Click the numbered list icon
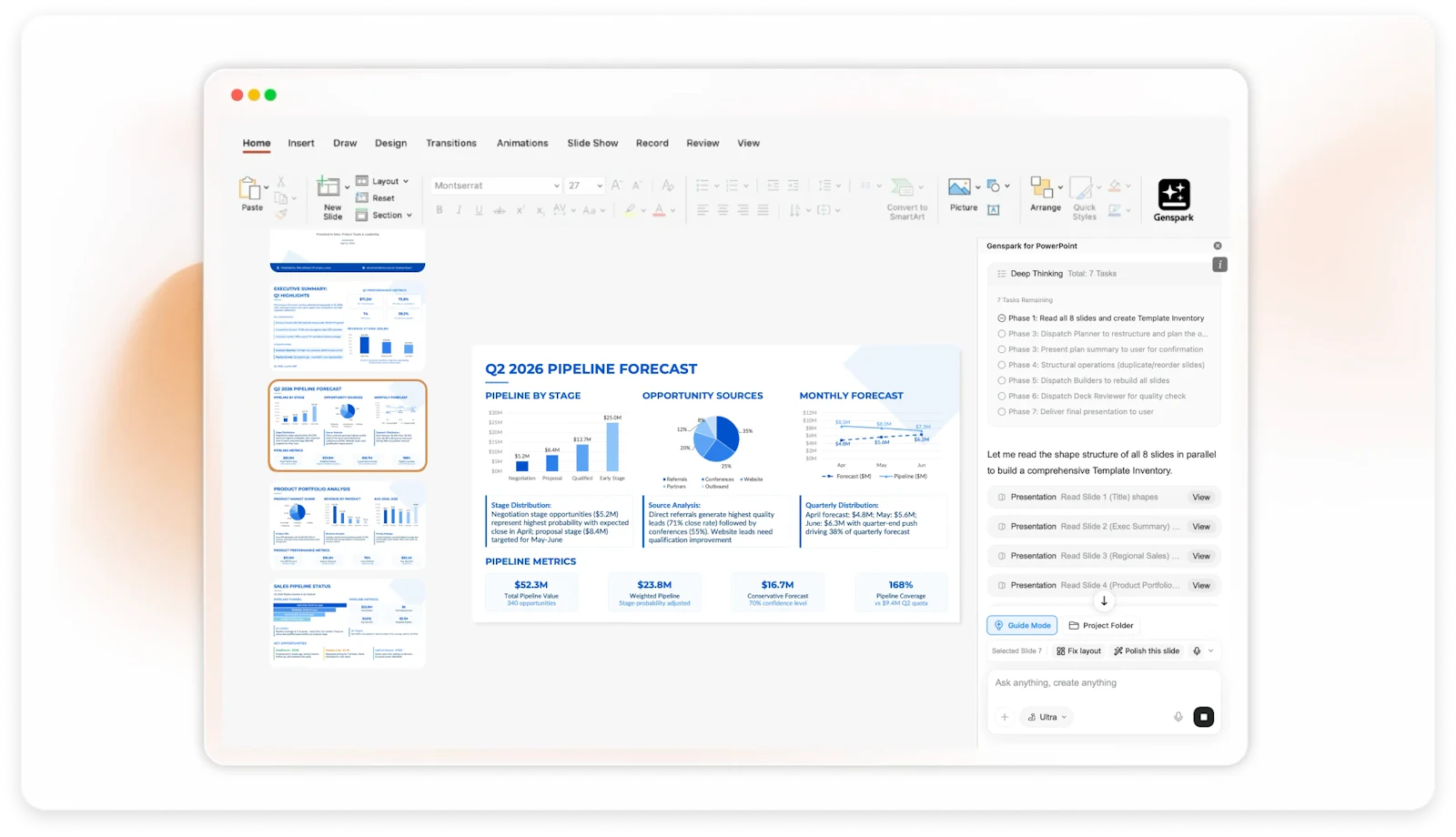Viewport: 1456px width, 837px height. [x=733, y=185]
